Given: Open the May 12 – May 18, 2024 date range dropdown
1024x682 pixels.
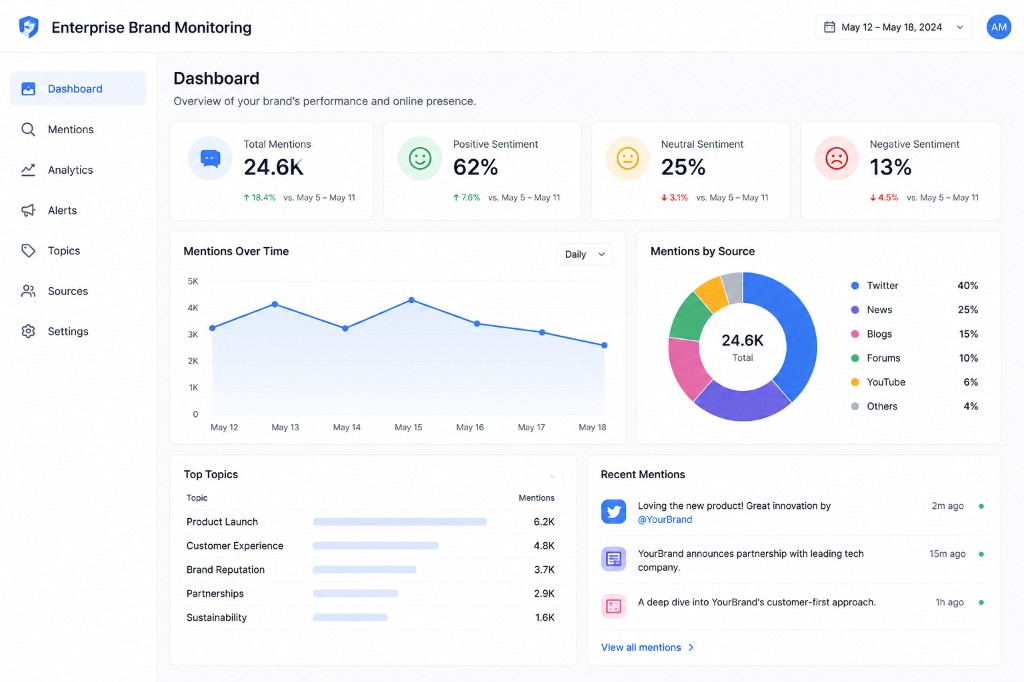Looking at the screenshot, I should (x=893, y=27).
